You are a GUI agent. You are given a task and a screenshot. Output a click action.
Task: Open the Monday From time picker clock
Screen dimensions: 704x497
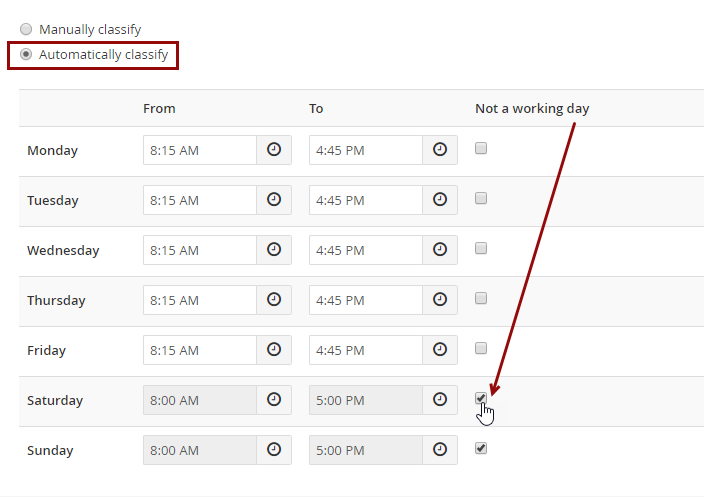(274, 150)
